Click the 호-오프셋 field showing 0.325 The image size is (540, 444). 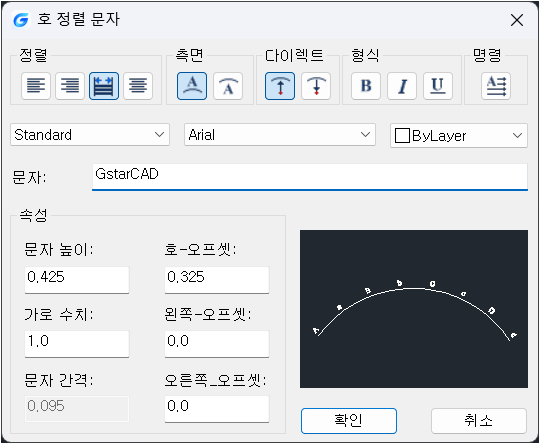coord(217,280)
